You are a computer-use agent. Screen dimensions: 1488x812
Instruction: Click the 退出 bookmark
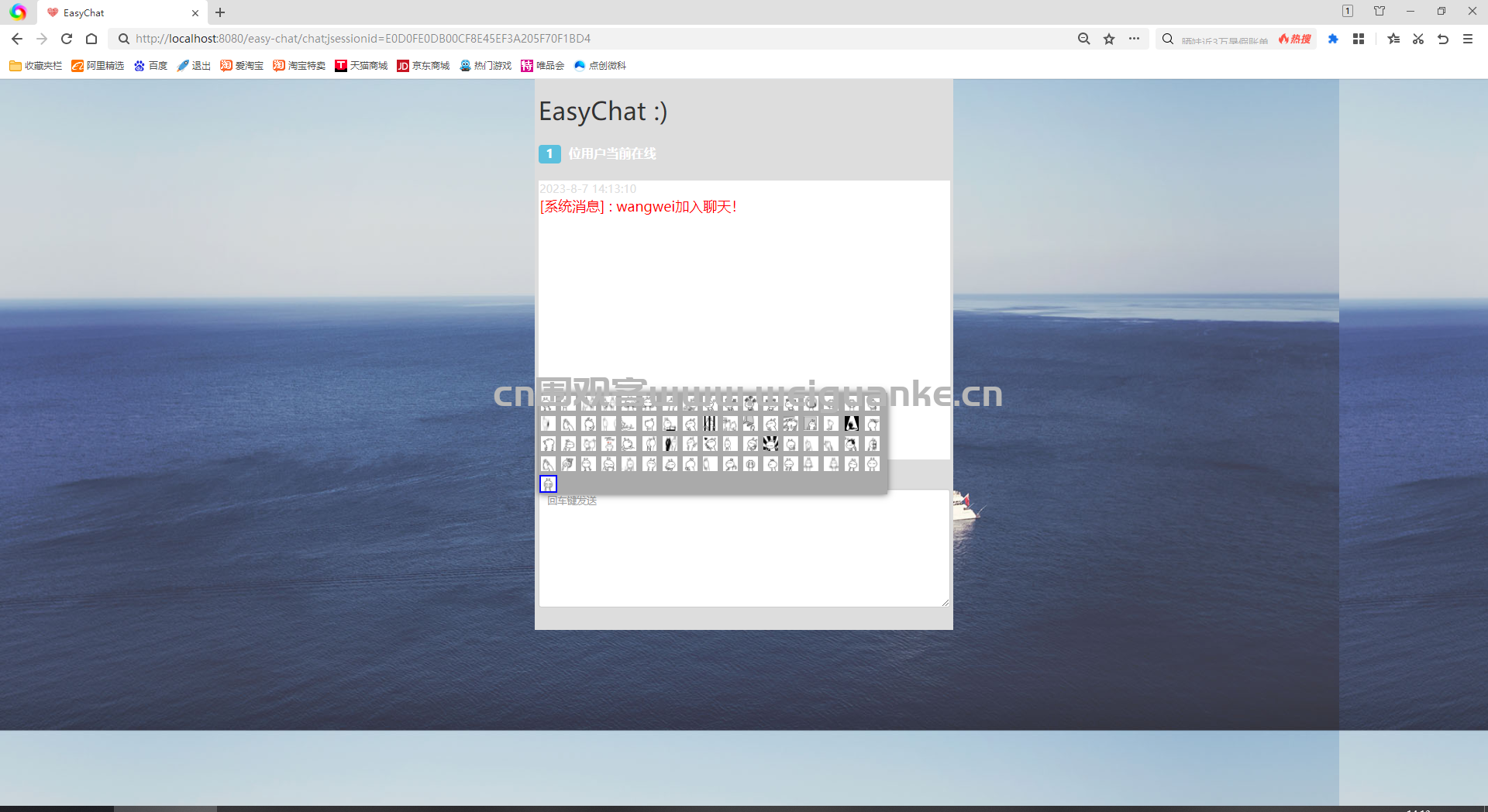(194, 66)
